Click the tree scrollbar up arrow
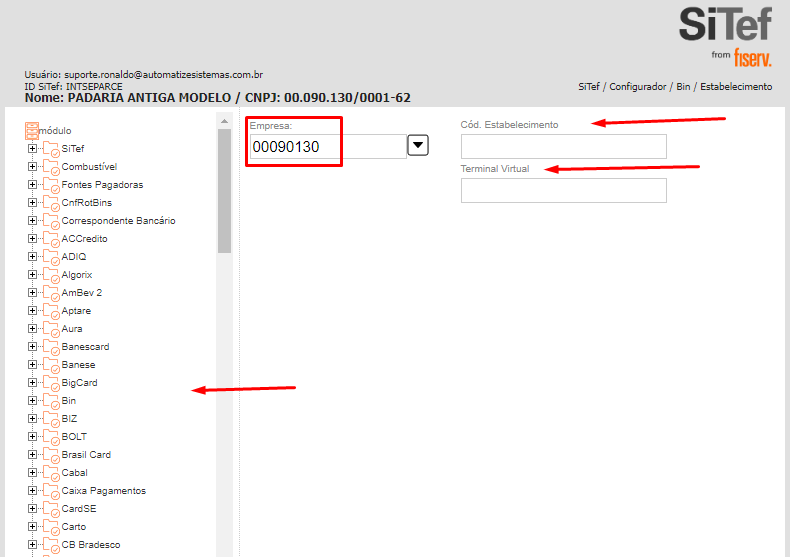Screen dimensions: 790x557 pyautogui.click(x=225, y=121)
